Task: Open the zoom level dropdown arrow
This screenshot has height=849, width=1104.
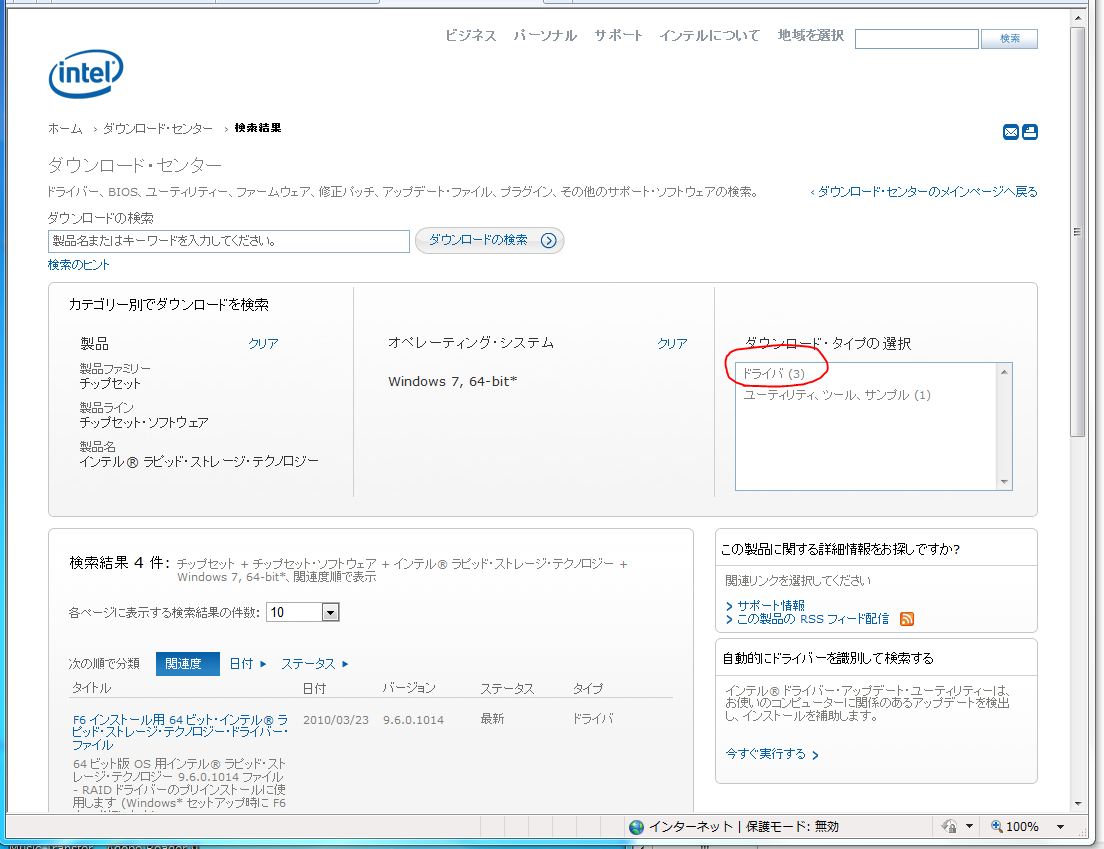Action: pyautogui.click(x=1060, y=826)
